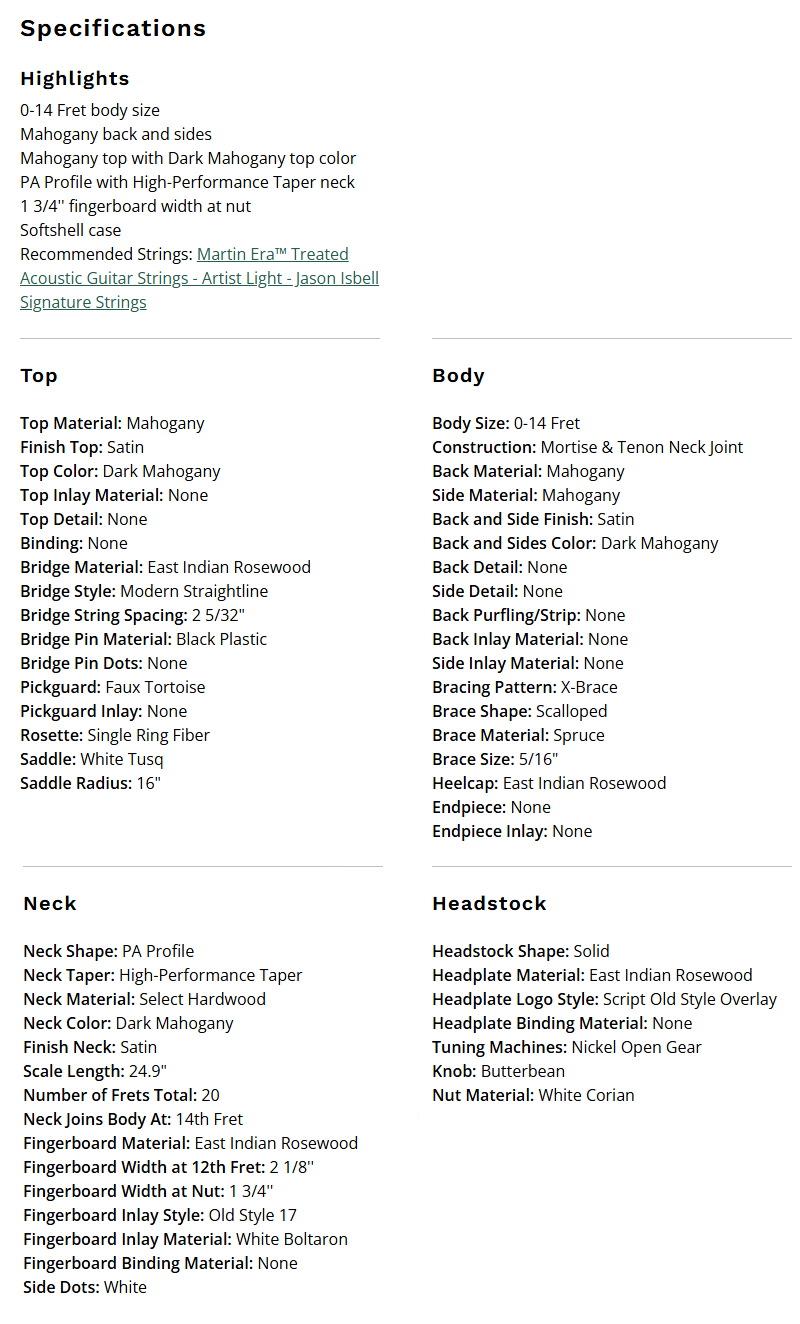Click the Construction Mortise & Tenon line

(x=587, y=447)
